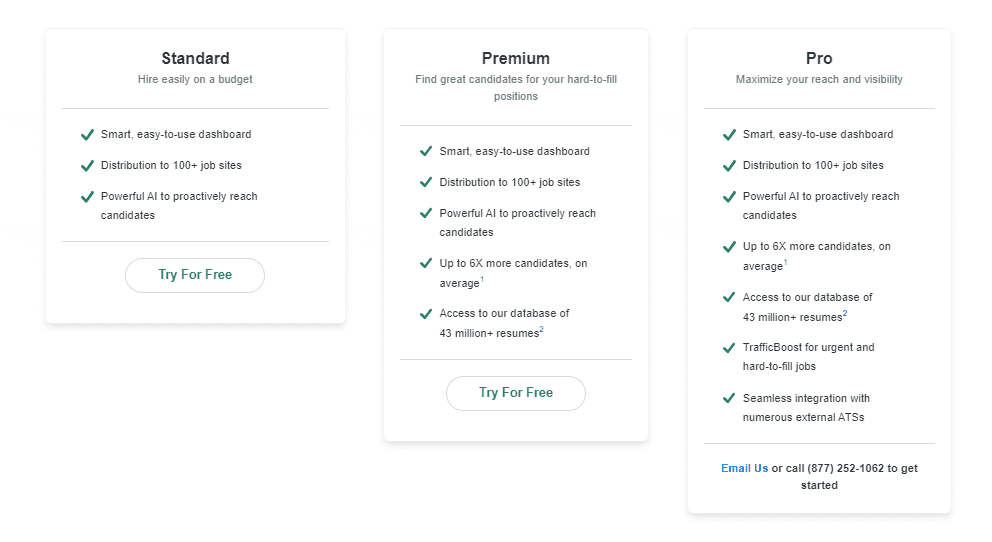This screenshot has width=992, height=542.
Task: Click the Pro plan title
Action: [x=819, y=58]
